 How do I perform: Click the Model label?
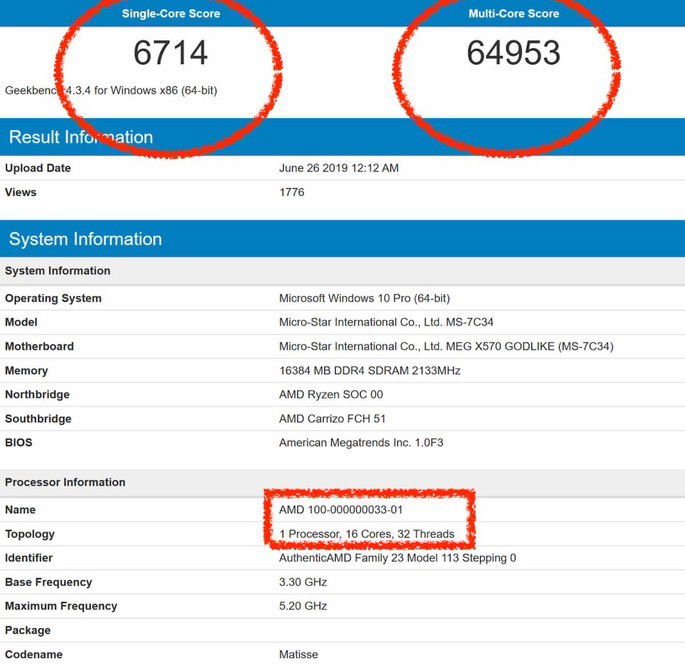coord(21,322)
